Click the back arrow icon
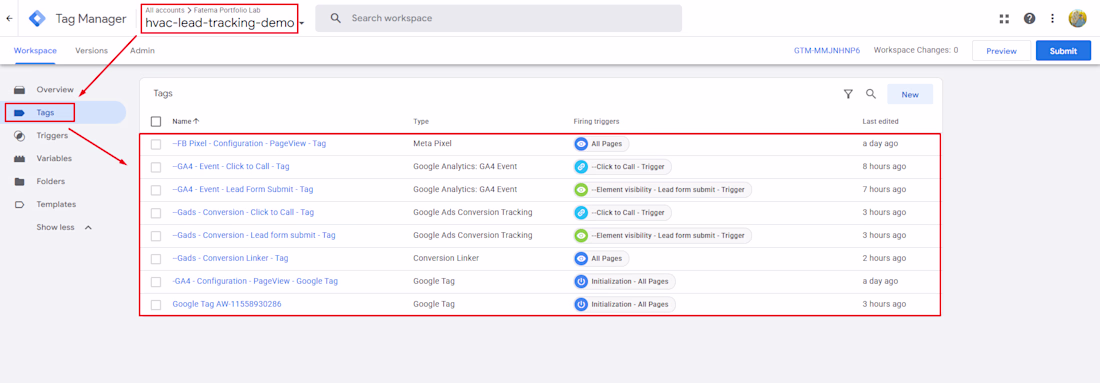The width and height of the screenshot is (1100, 383). (8, 19)
